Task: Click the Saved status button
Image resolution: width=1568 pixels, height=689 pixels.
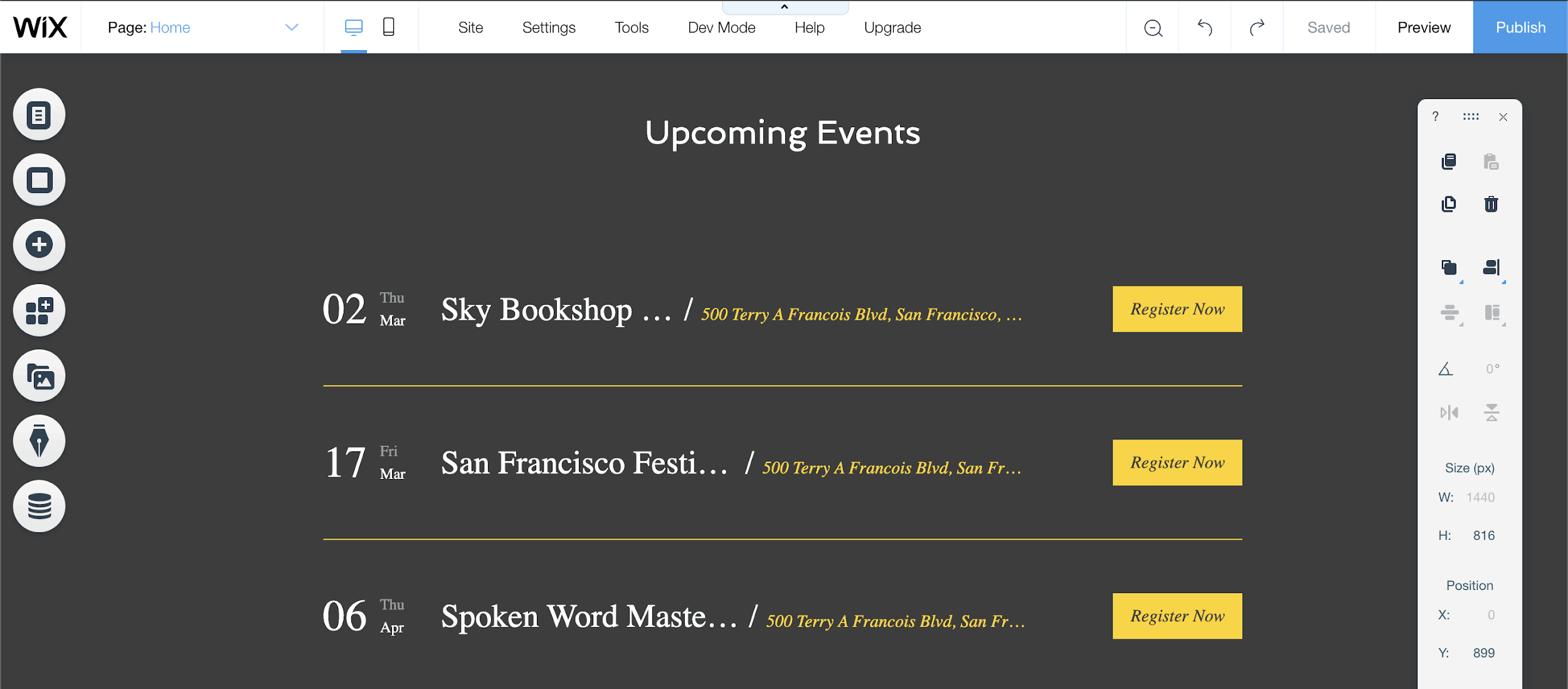Action: (x=1328, y=28)
